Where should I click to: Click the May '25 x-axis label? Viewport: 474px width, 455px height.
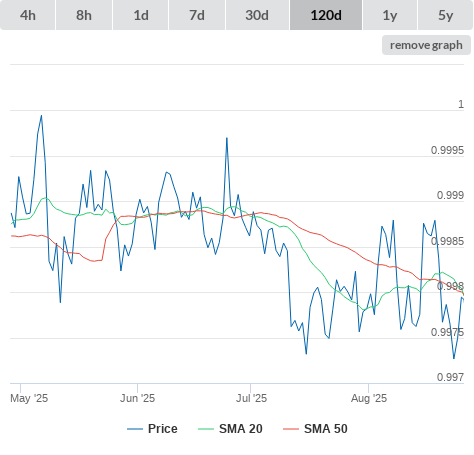coord(29,398)
